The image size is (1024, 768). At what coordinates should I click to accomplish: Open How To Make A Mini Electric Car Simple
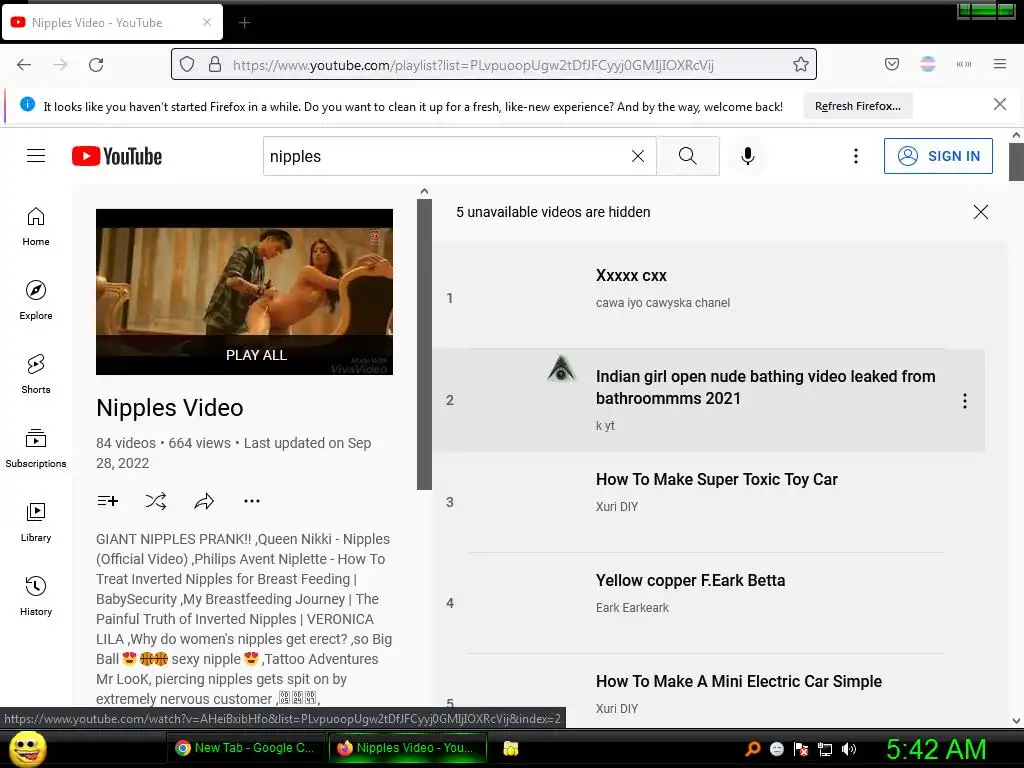(x=739, y=681)
